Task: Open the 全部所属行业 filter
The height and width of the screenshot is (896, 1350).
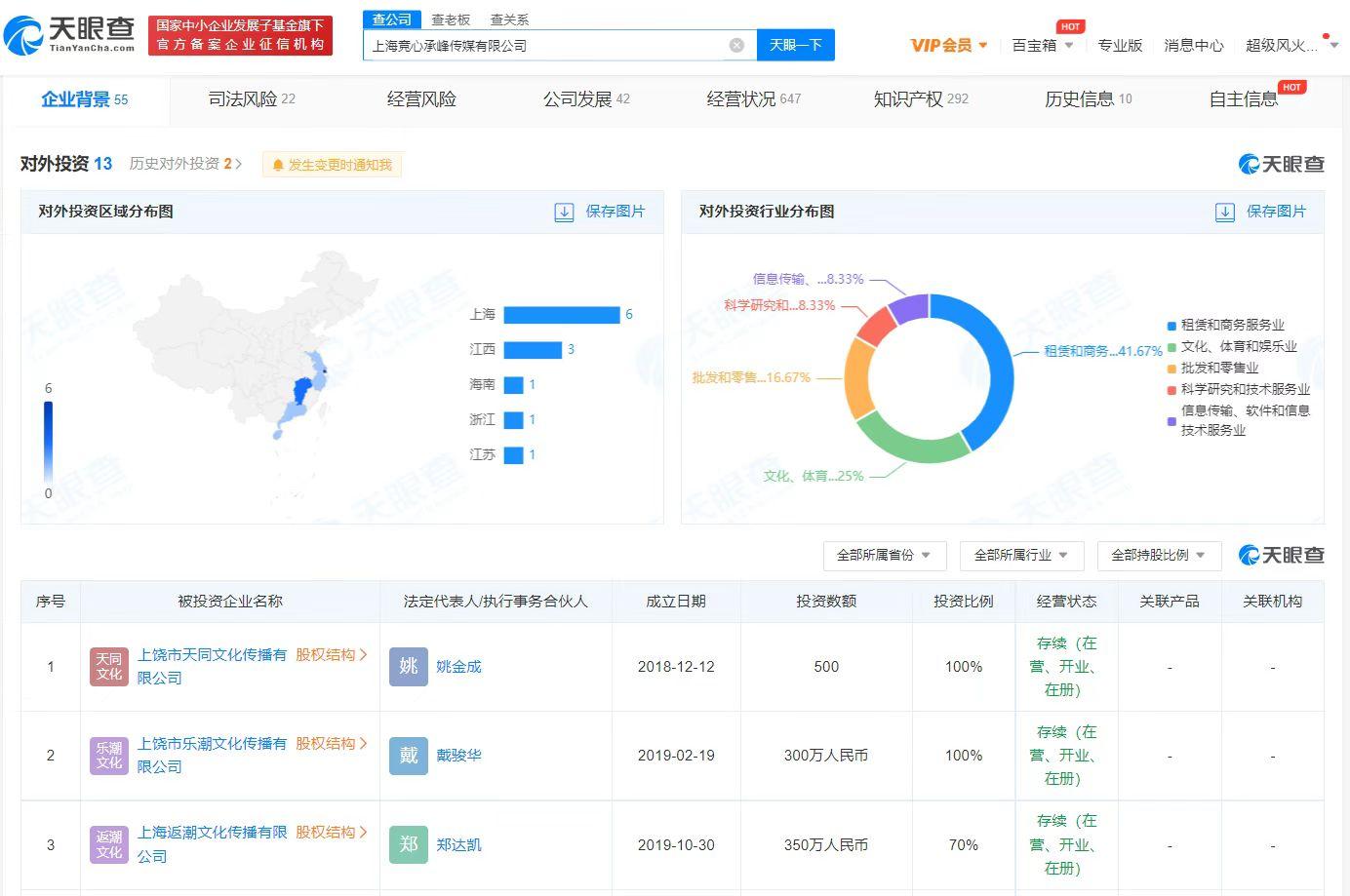Action: point(1021,555)
